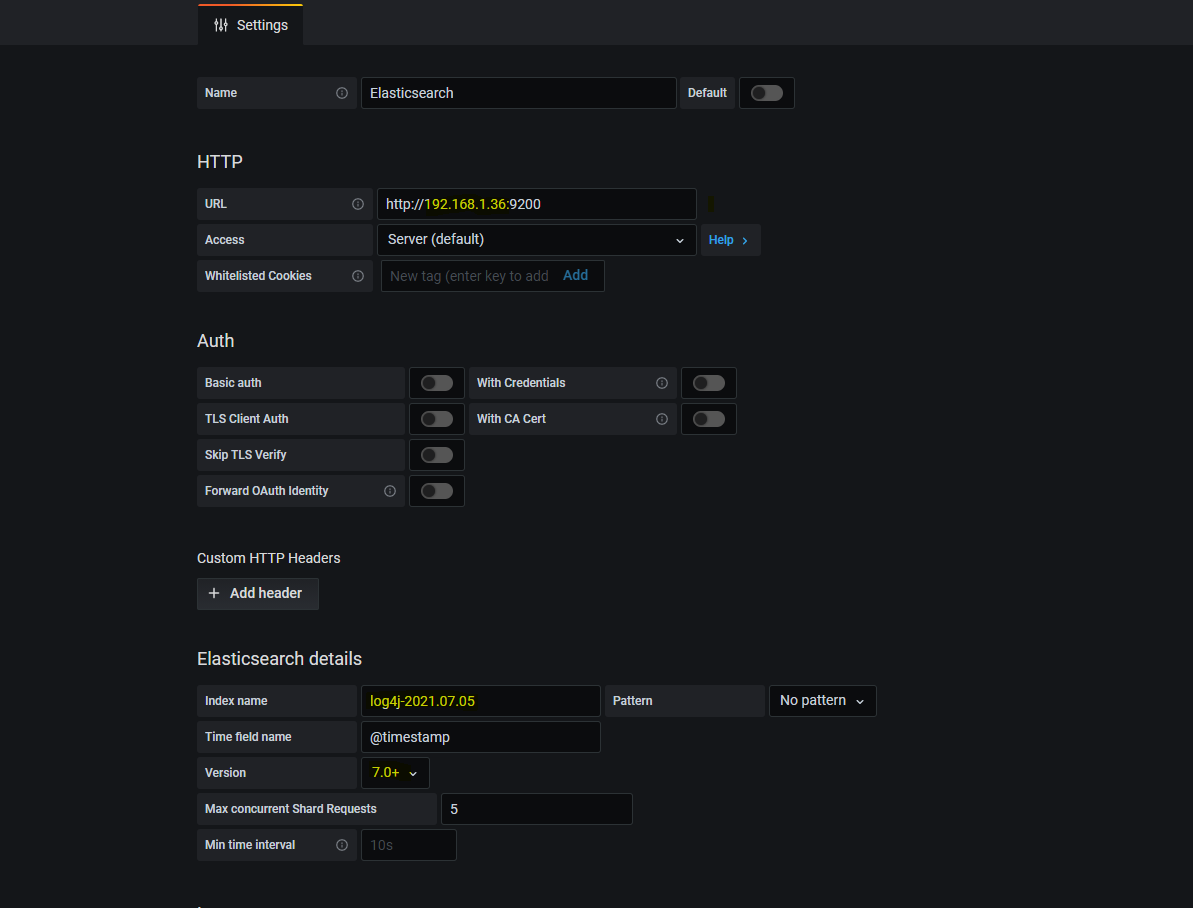Image resolution: width=1193 pixels, height=908 pixels.
Task: Click the URL field info icon
Action: pyautogui.click(x=358, y=204)
